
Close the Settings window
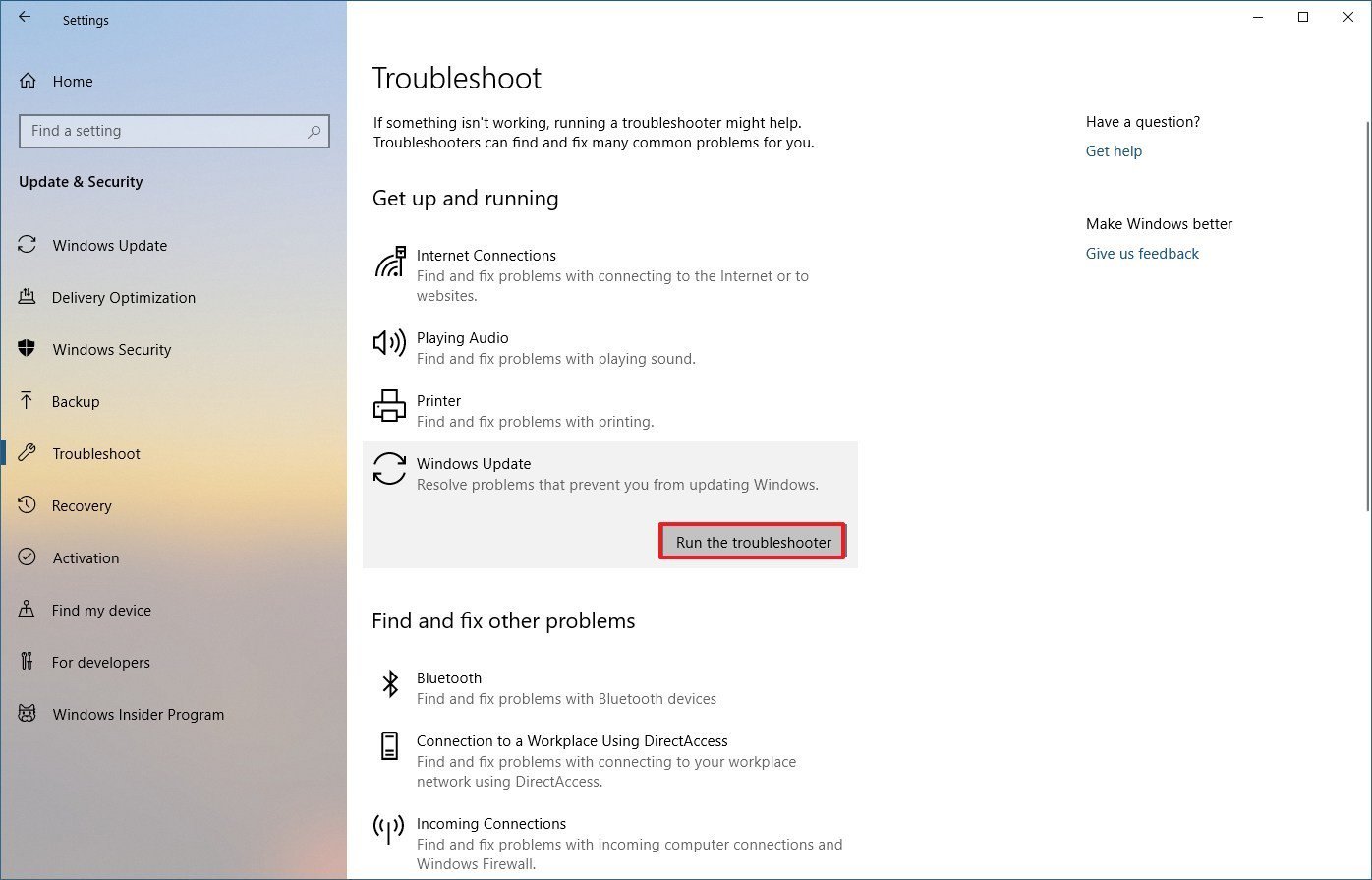1348,17
